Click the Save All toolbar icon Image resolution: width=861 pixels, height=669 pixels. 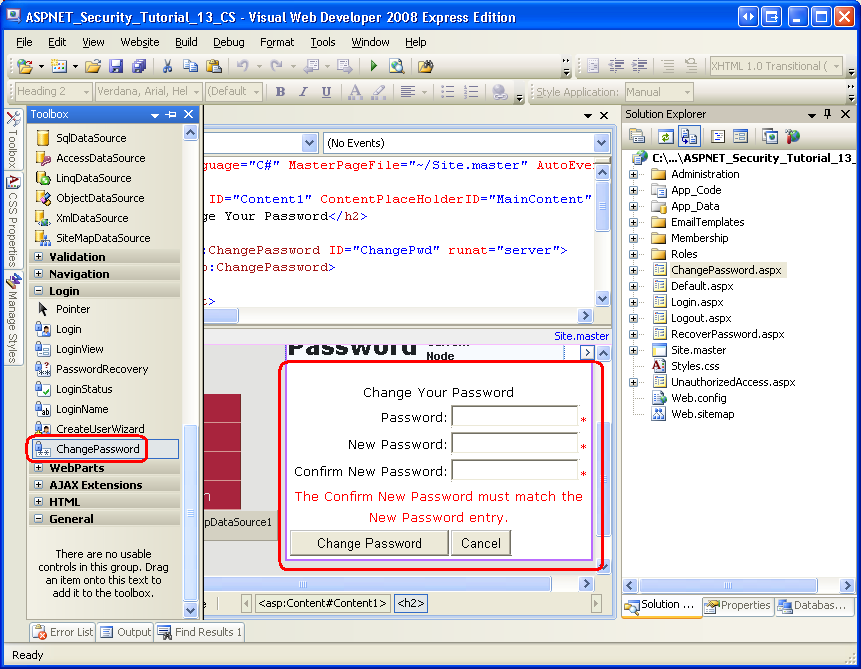(x=139, y=66)
